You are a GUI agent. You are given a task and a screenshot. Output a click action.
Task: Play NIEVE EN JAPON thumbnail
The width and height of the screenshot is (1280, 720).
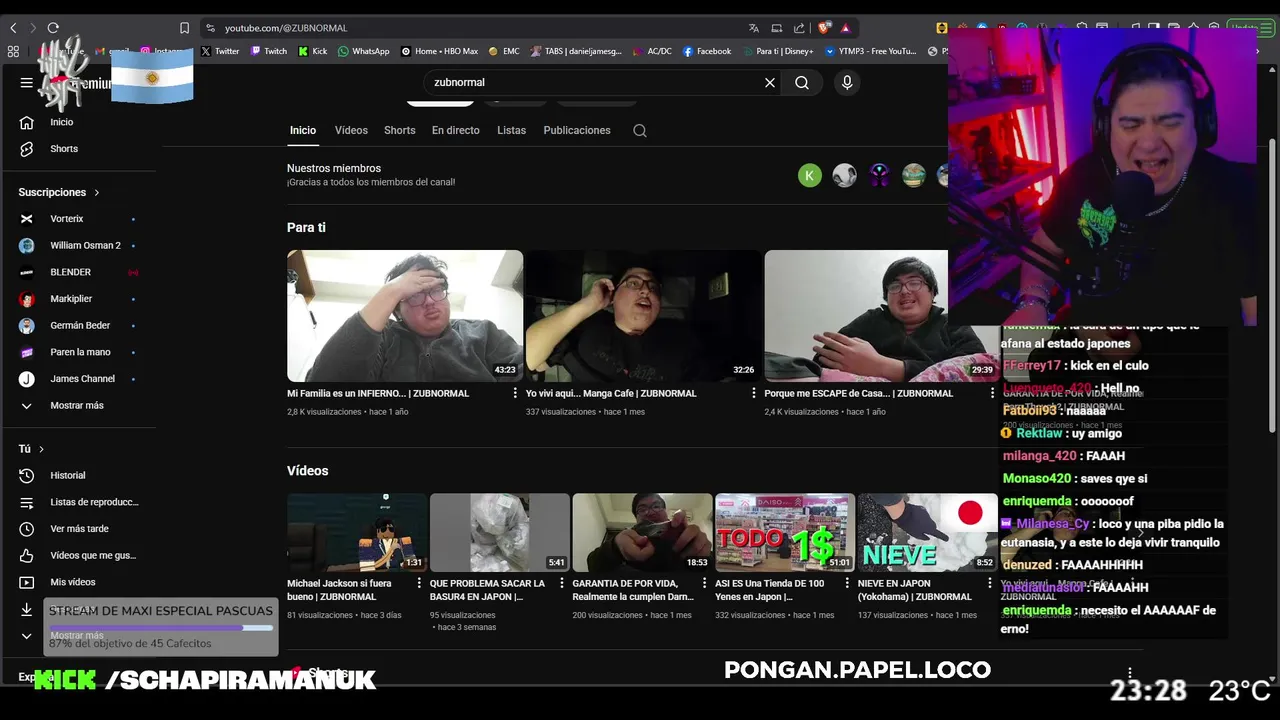tap(927, 532)
